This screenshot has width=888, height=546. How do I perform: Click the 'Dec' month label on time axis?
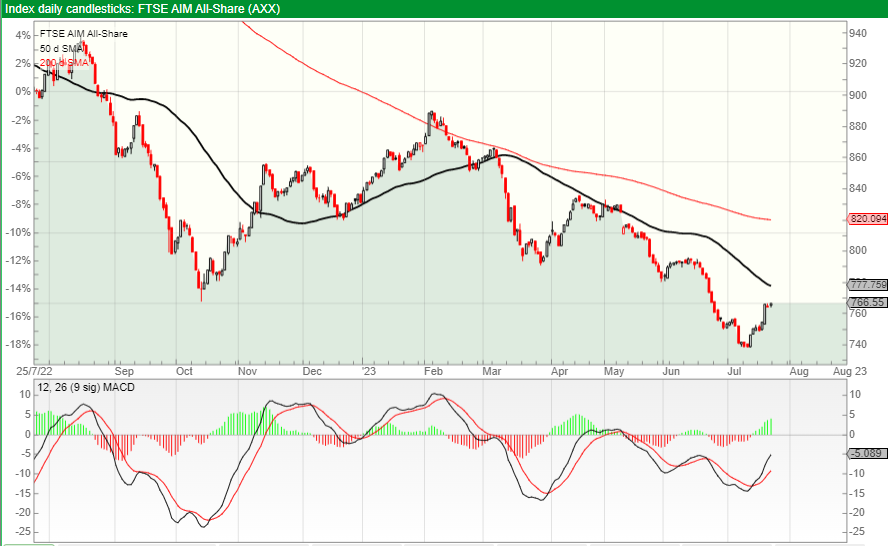pyautogui.click(x=312, y=371)
